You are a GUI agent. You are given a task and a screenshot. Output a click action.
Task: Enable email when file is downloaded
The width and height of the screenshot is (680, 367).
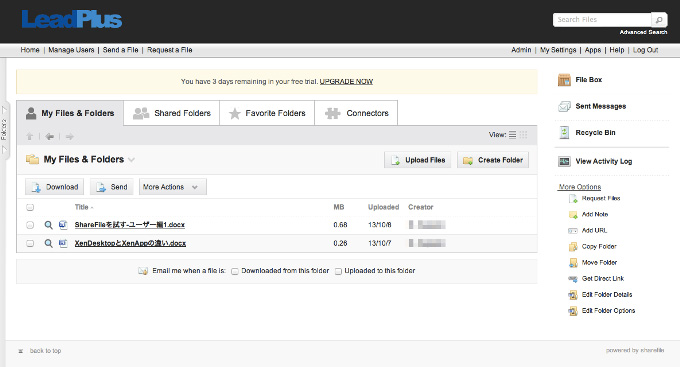(235, 271)
